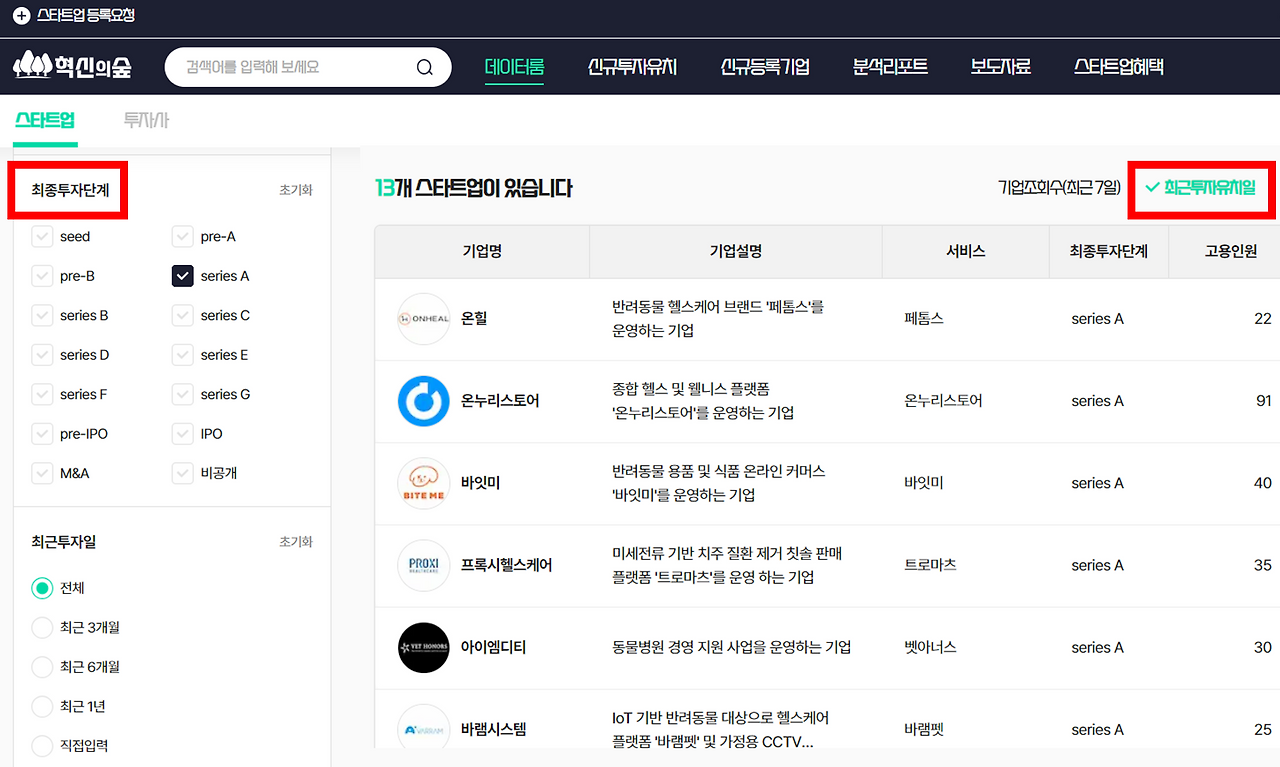Click the plus icon for startup registration request
This screenshot has width=1280, height=767.
21,16
